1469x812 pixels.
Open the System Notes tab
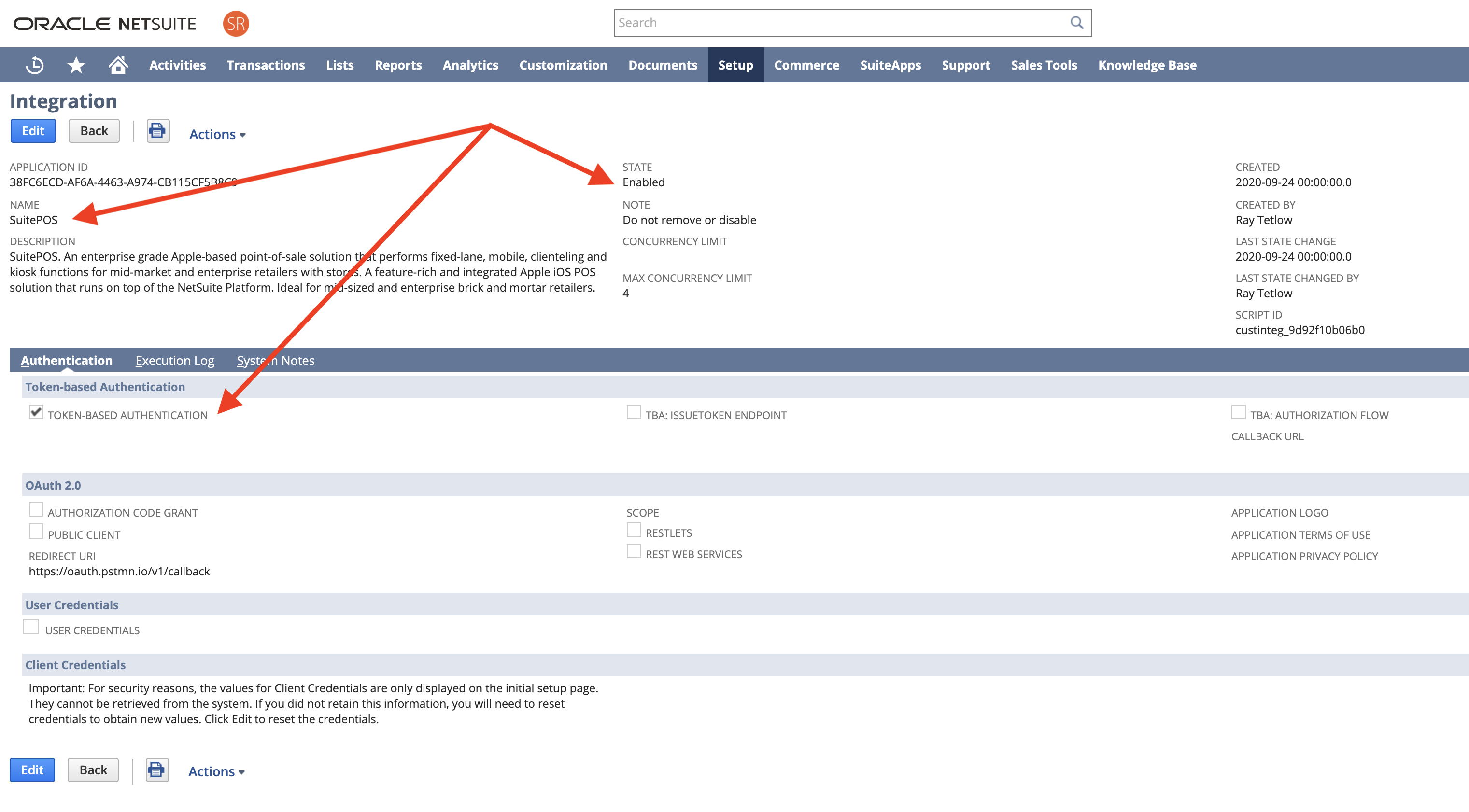click(275, 361)
